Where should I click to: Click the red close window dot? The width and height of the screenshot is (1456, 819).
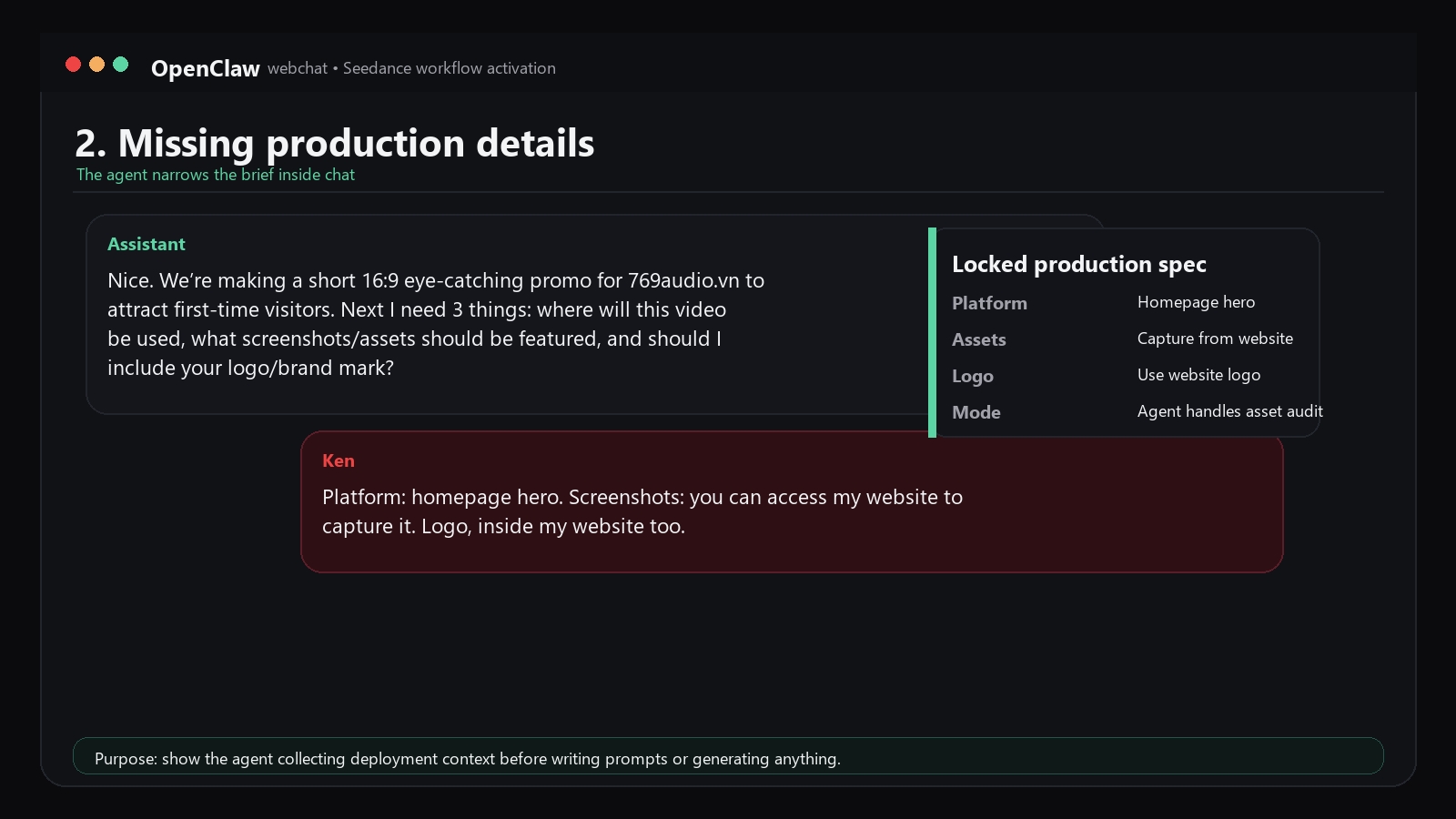click(74, 64)
